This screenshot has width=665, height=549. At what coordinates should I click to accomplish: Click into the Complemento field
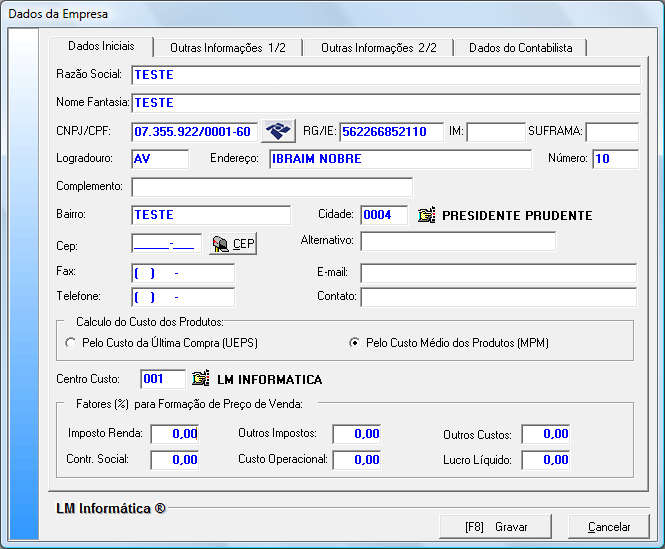tap(271, 187)
